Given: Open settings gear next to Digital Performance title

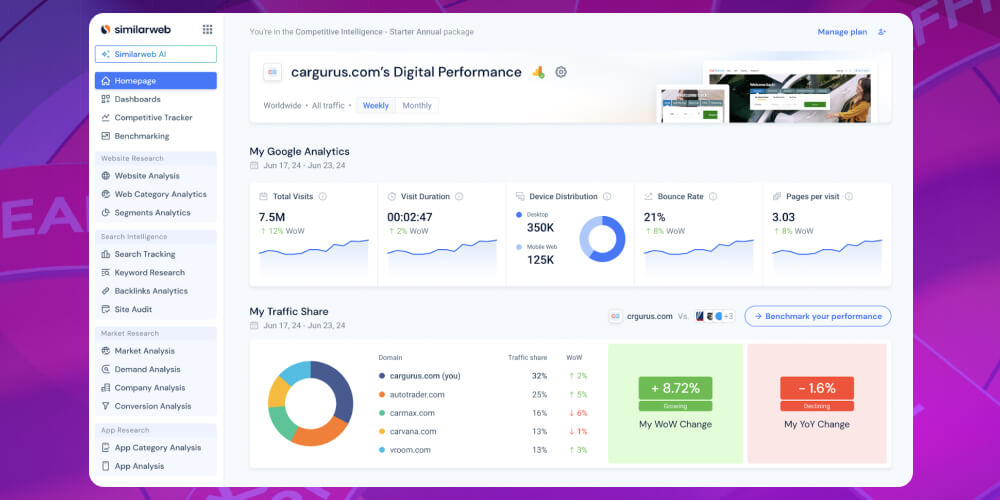Looking at the screenshot, I should point(561,72).
